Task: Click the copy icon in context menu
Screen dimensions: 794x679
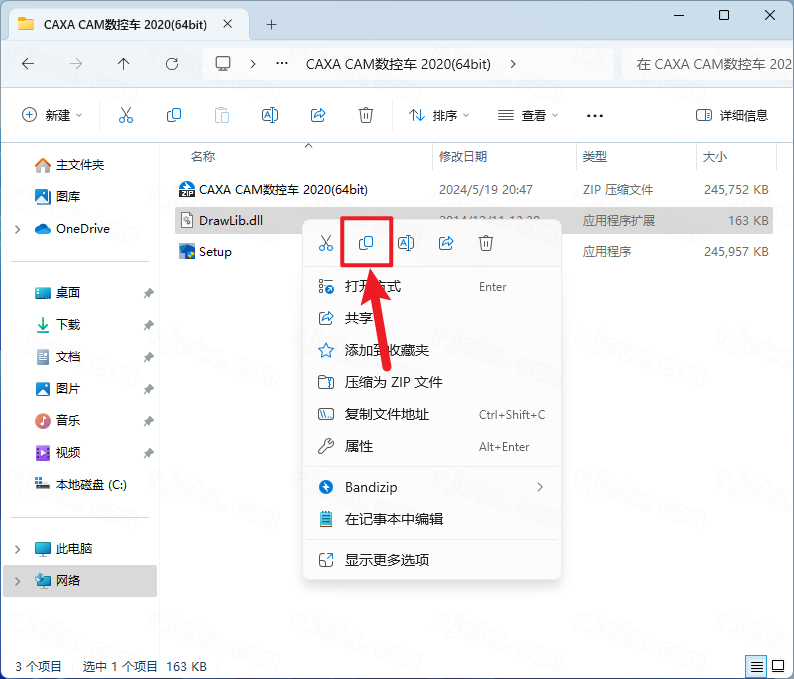Action: (366, 243)
